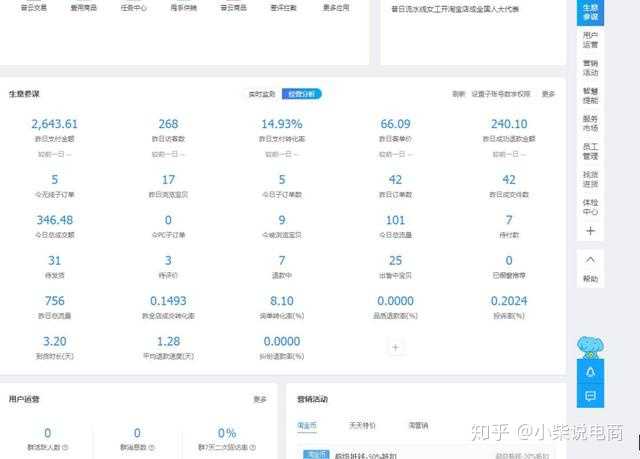Click the up-arrow back-to-top icon in sidebar

[x=590, y=260]
